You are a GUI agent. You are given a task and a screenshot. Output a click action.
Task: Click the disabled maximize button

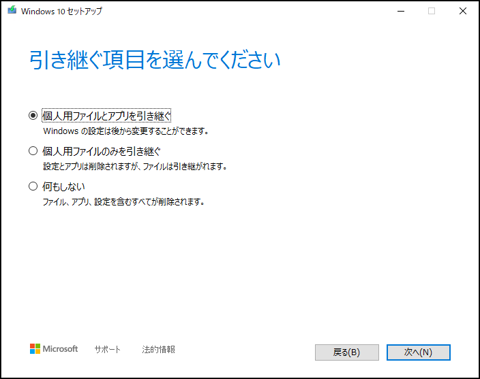pos(431,11)
